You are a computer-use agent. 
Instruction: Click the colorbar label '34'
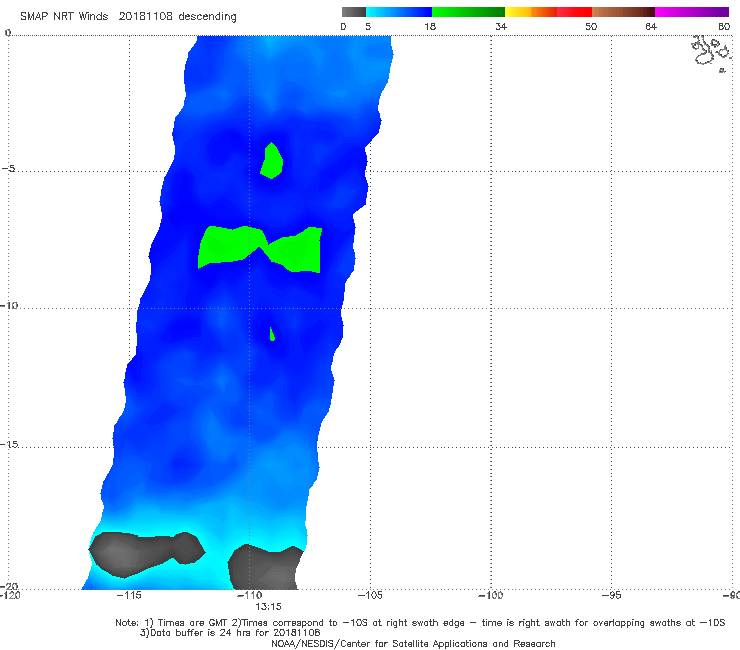coord(501,26)
